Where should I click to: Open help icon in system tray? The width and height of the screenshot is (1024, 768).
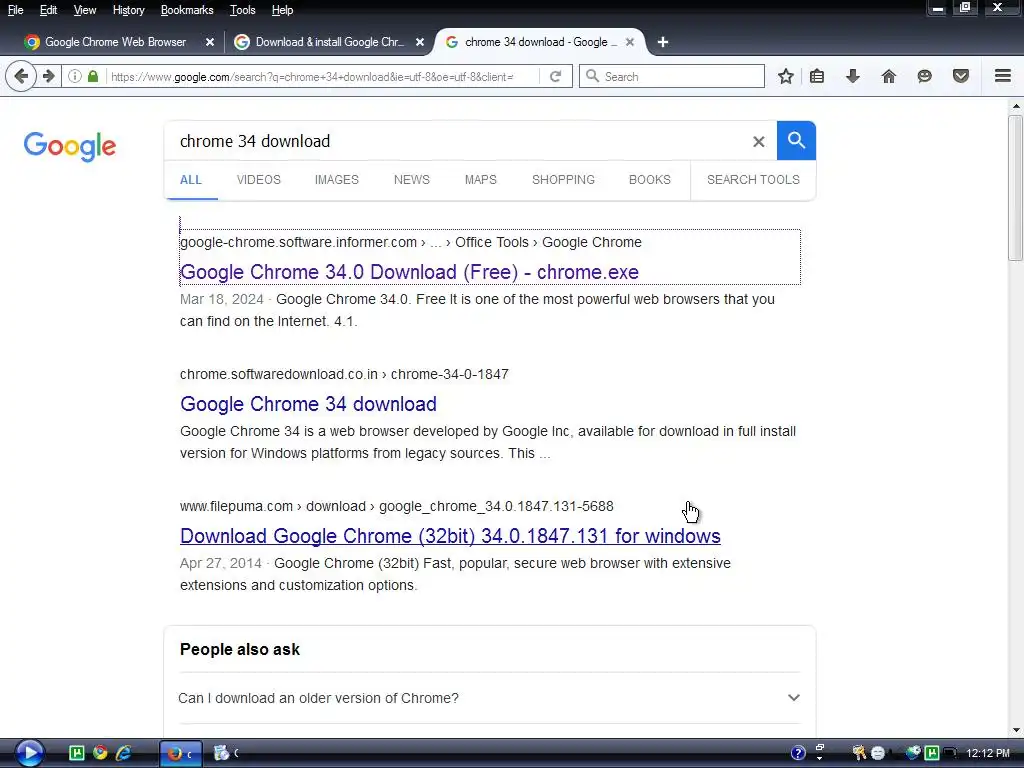pyautogui.click(x=798, y=753)
